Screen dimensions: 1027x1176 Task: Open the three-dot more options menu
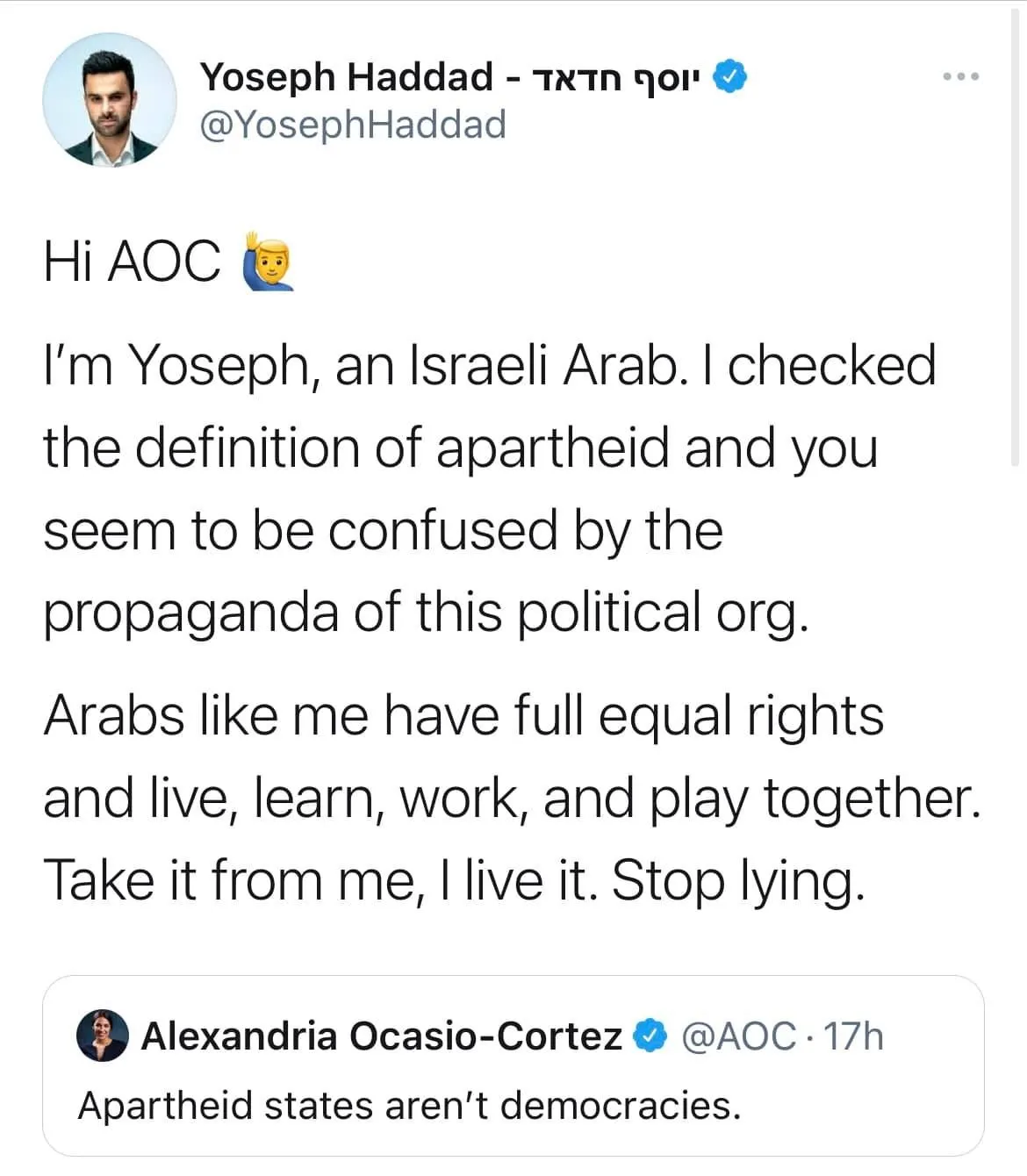961,77
